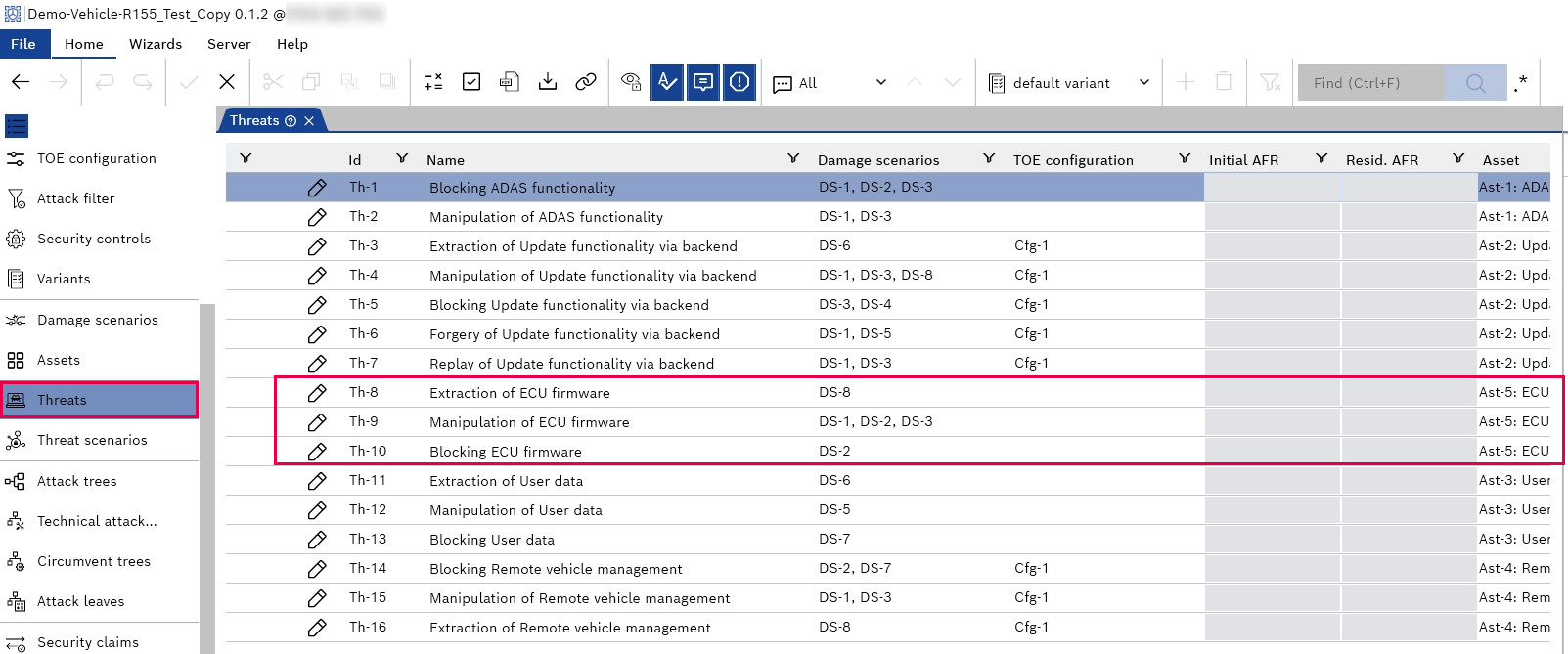Screen dimensions: 1568x654
Task: Toggle the eye-lock visibility icon
Action: tap(631, 82)
